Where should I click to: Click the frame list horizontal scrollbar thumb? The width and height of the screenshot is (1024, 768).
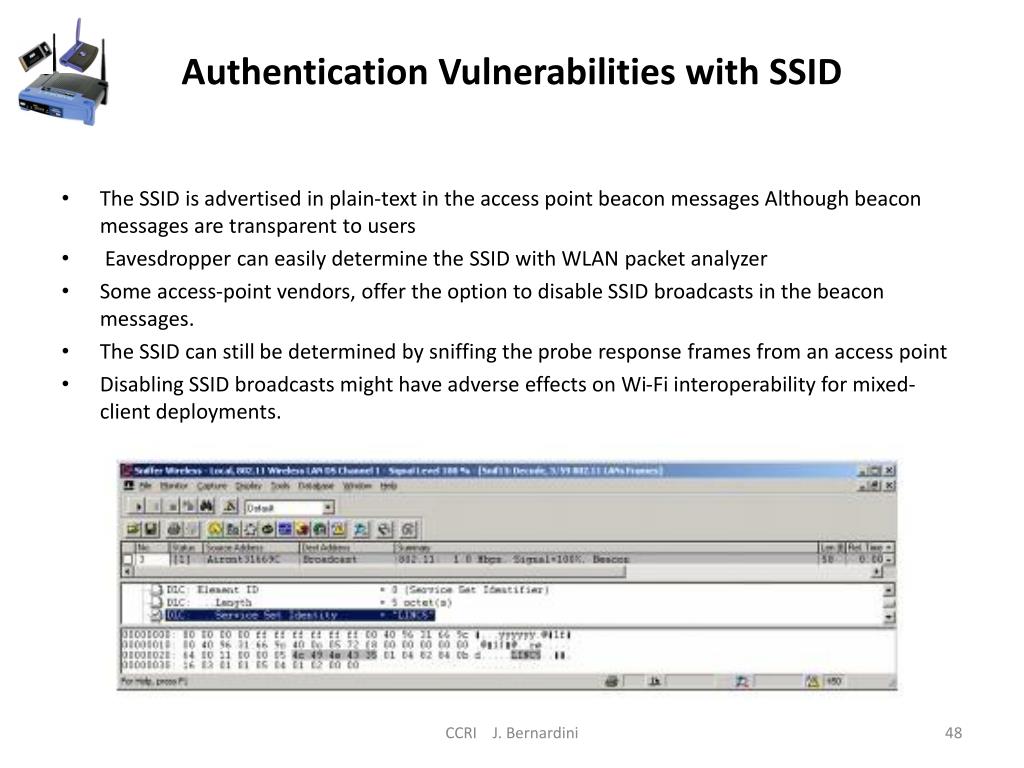[x=379, y=571]
